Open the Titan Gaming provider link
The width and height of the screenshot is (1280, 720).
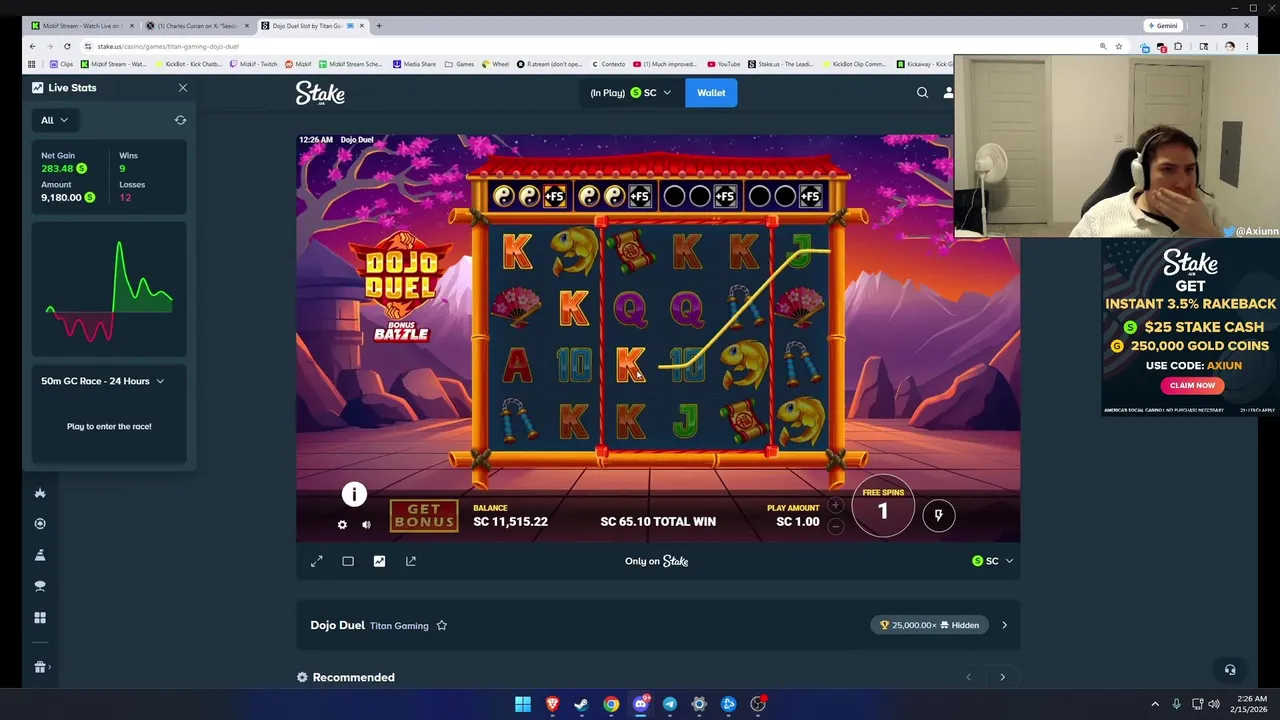click(x=399, y=626)
